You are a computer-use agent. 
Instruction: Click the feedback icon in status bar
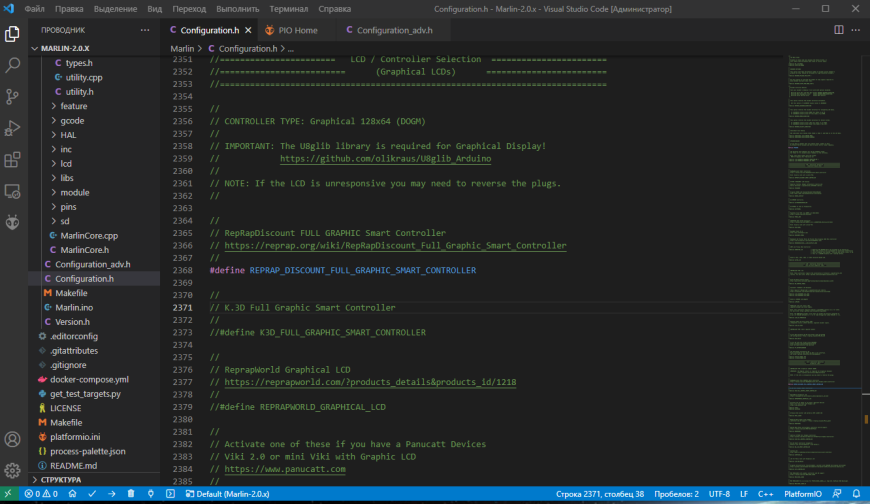tap(837, 493)
